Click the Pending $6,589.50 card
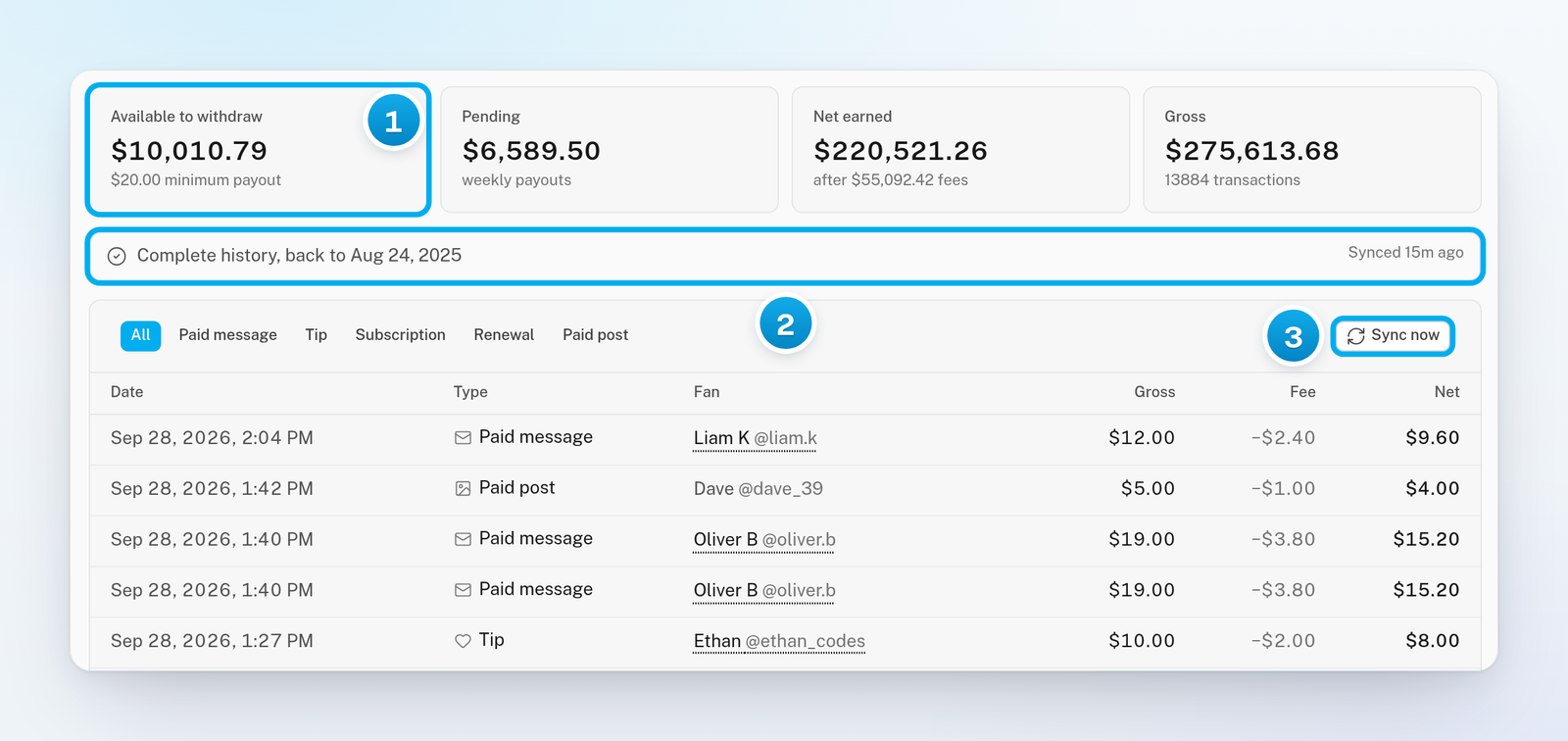 click(610, 149)
